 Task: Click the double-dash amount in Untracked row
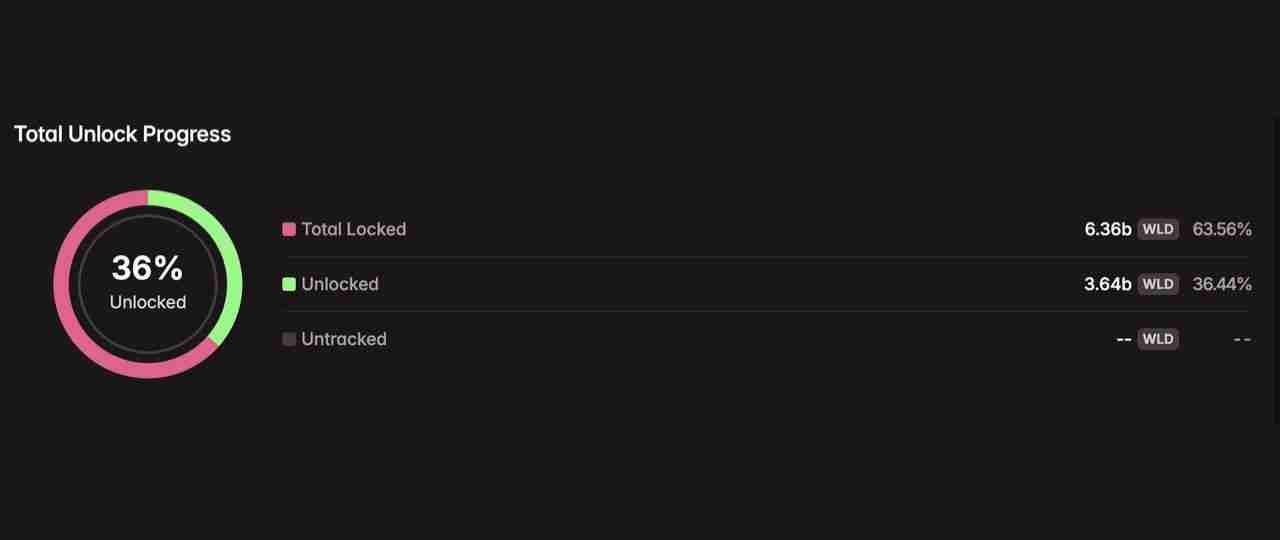tap(1123, 339)
